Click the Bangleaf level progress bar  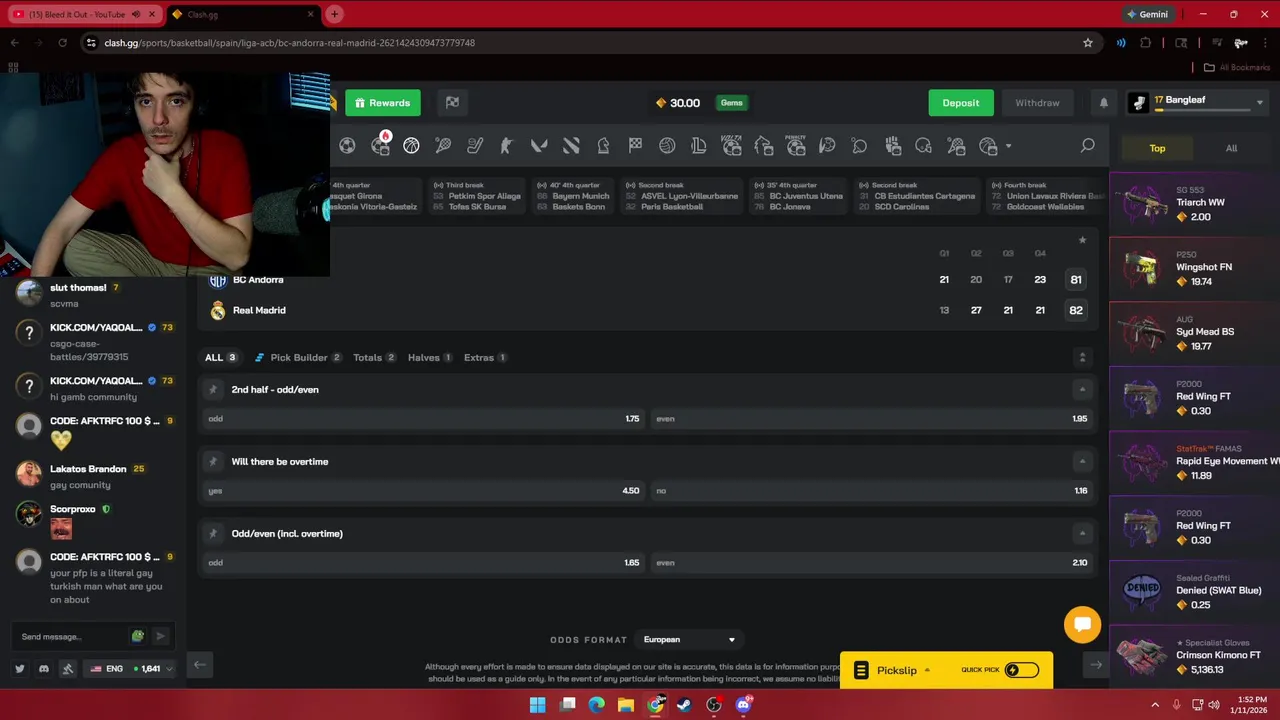tap(1201, 110)
